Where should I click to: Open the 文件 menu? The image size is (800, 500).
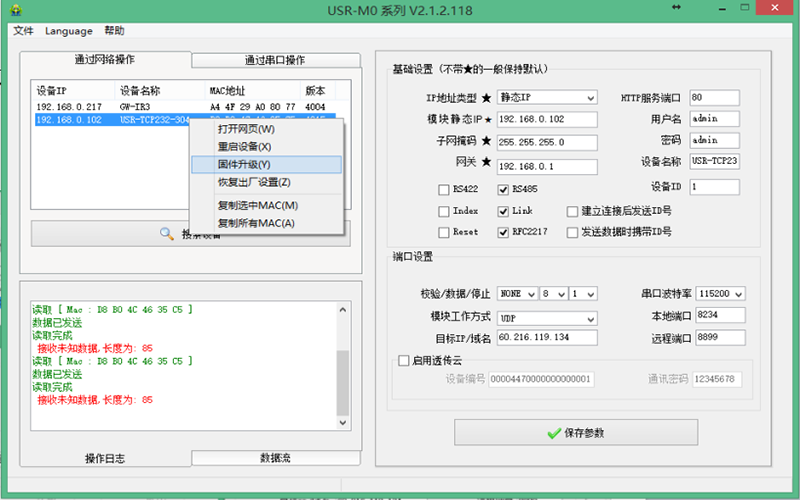click(24, 31)
